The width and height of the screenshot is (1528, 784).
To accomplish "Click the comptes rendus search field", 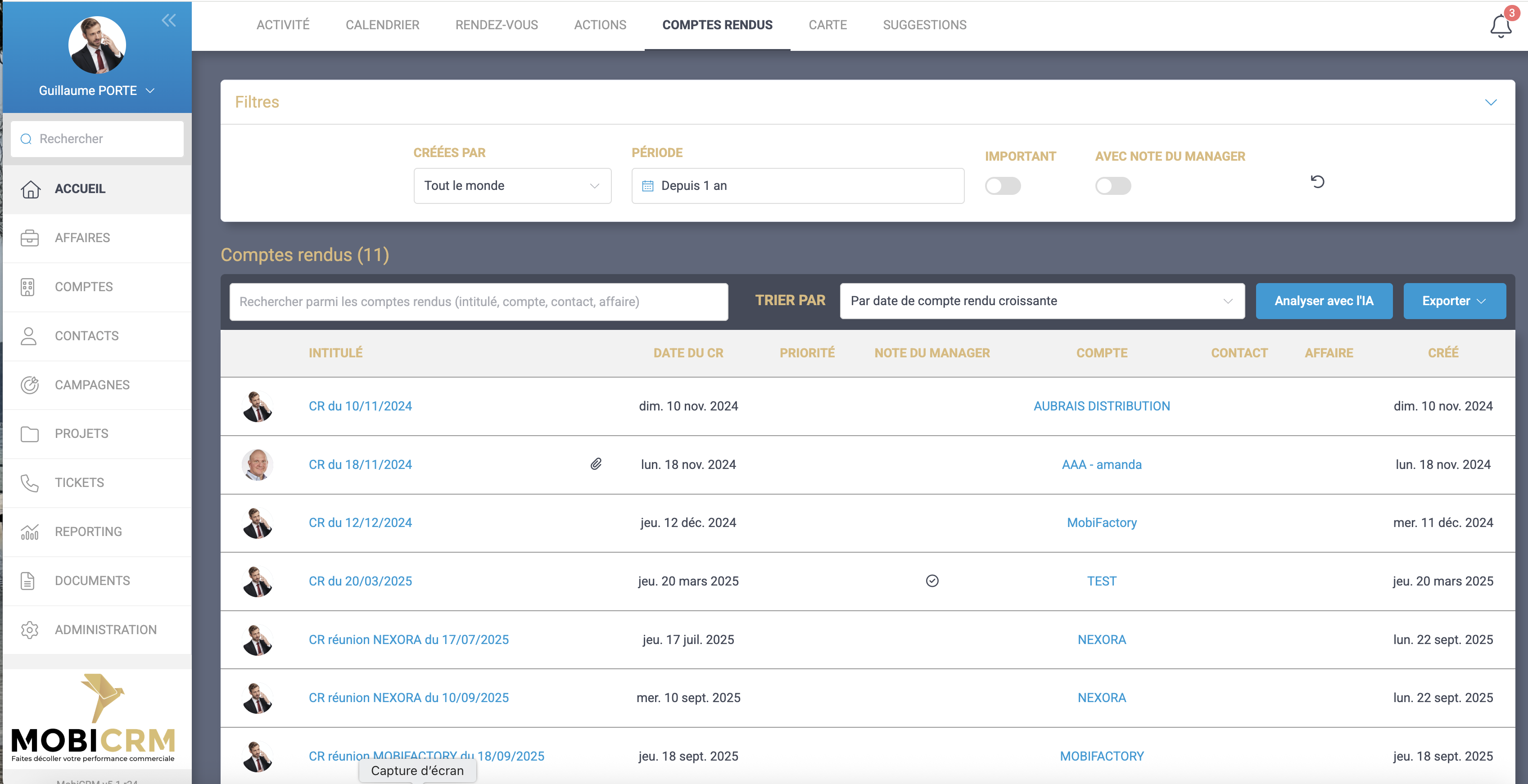I will pyautogui.click(x=478, y=301).
